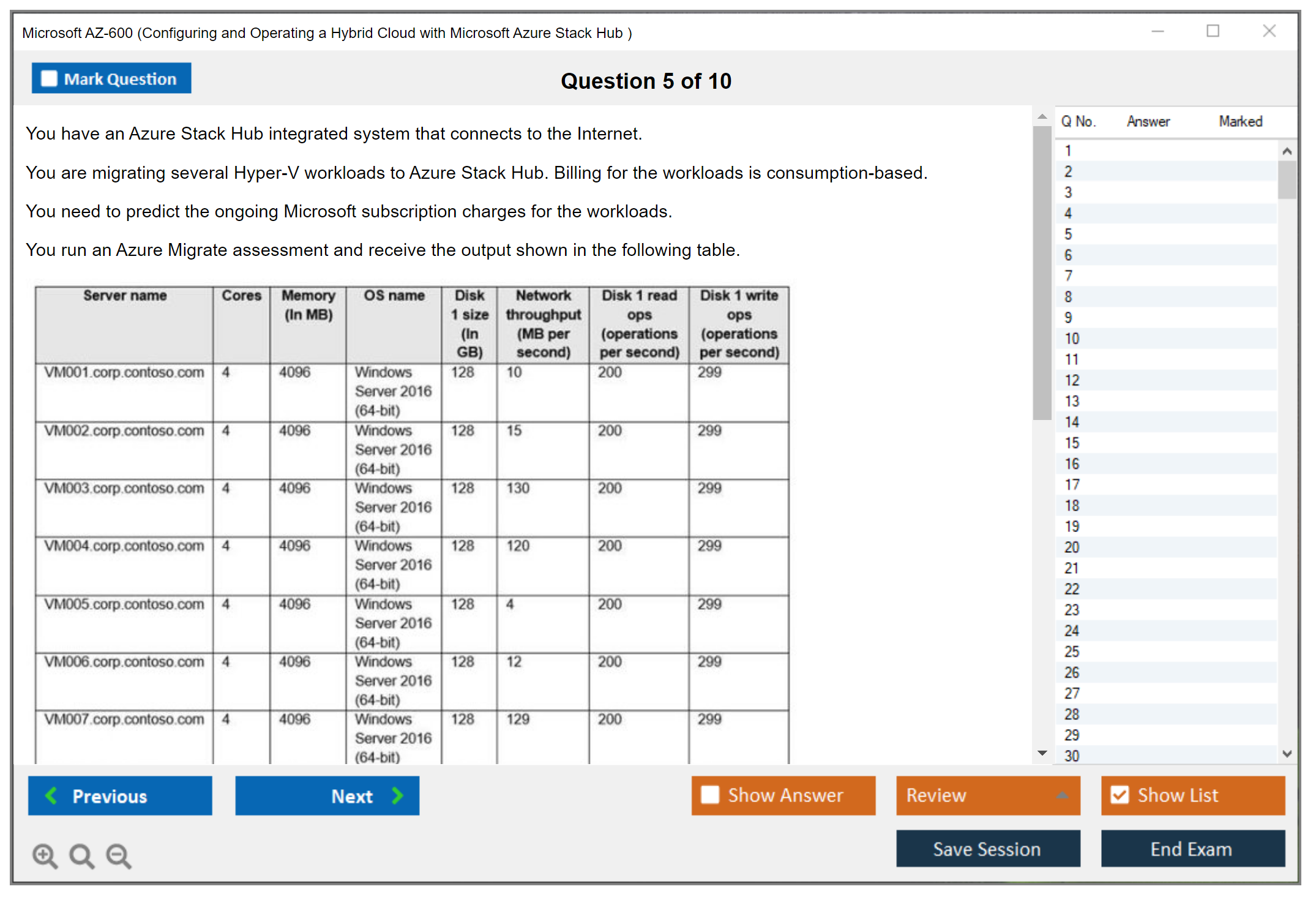
Task: Close the AZ-600 exam window
Action: point(1269,31)
